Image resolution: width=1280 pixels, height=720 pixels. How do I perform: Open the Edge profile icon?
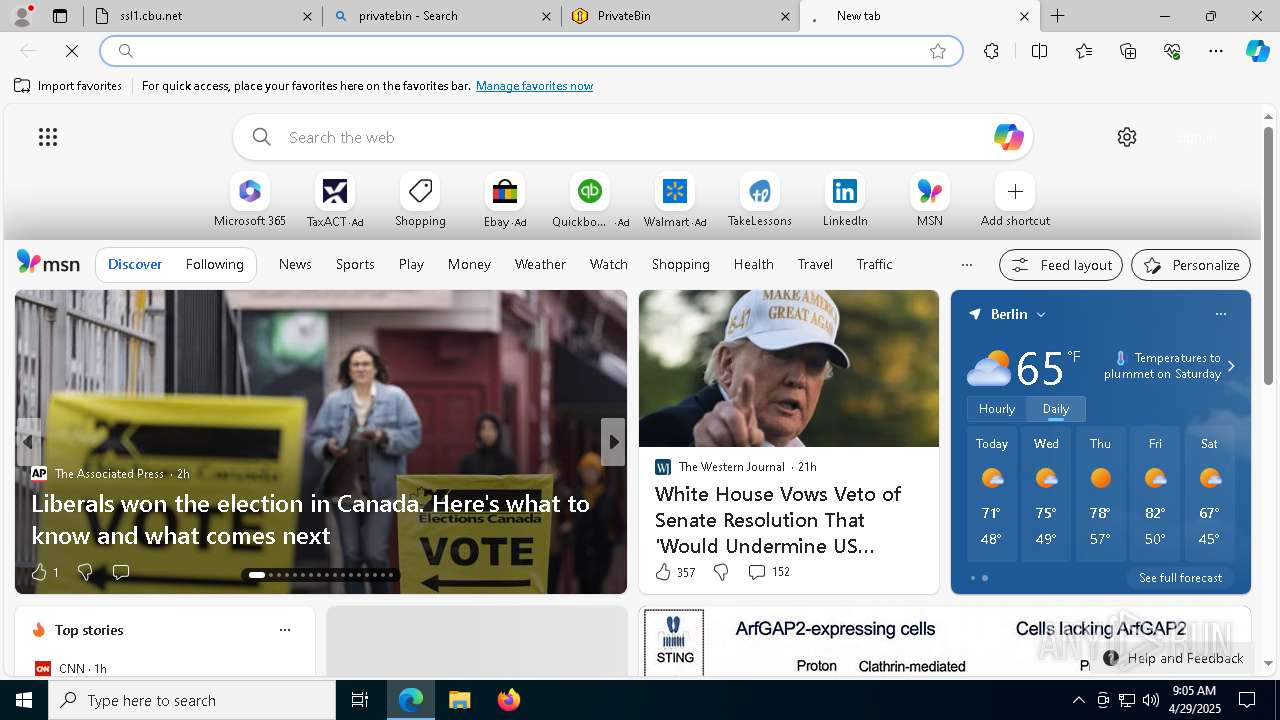[22, 16]
